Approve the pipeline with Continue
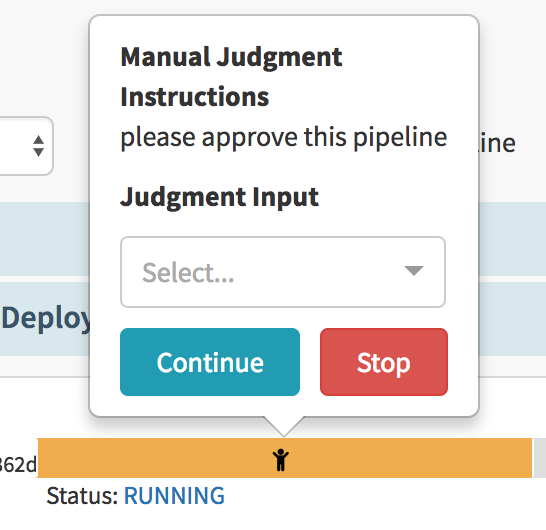Image resolution: width=546 pixels, height=530 pixels. (210, 362)
